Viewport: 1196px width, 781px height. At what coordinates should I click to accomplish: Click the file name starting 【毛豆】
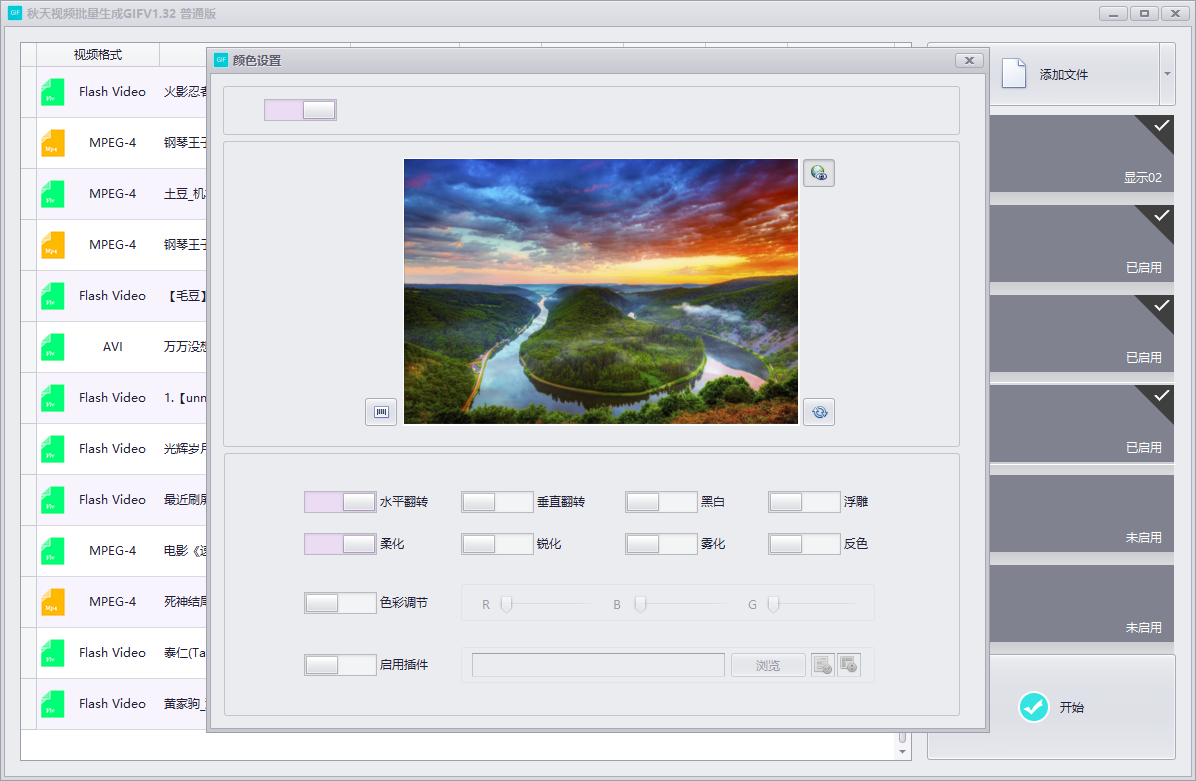185,296
